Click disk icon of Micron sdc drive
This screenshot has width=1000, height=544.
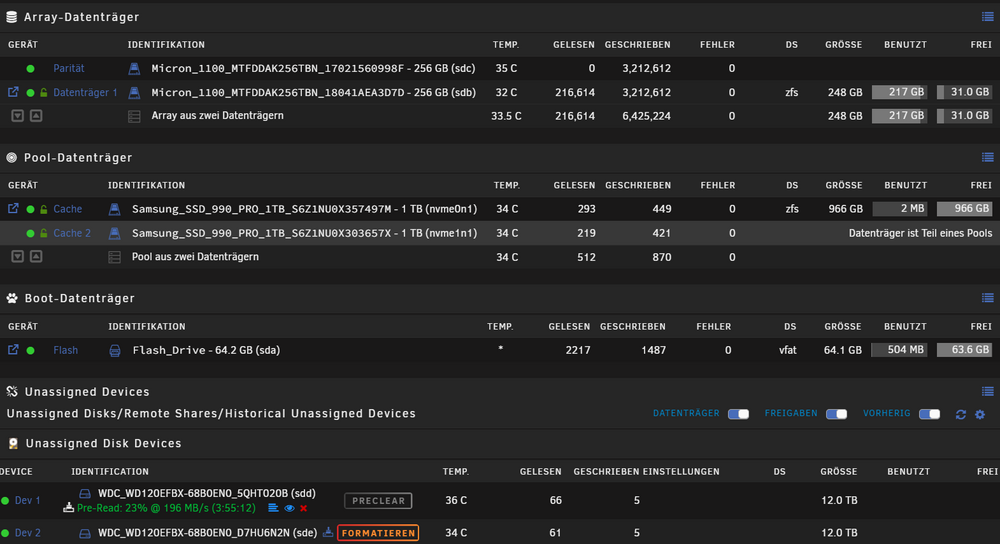[x=134, y=68]
